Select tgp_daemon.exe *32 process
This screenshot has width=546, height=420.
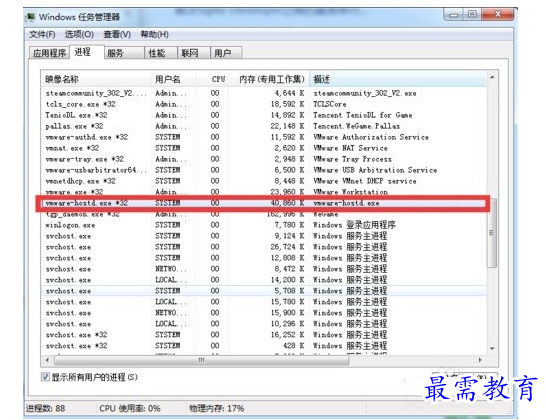click(x=264, y=214)
